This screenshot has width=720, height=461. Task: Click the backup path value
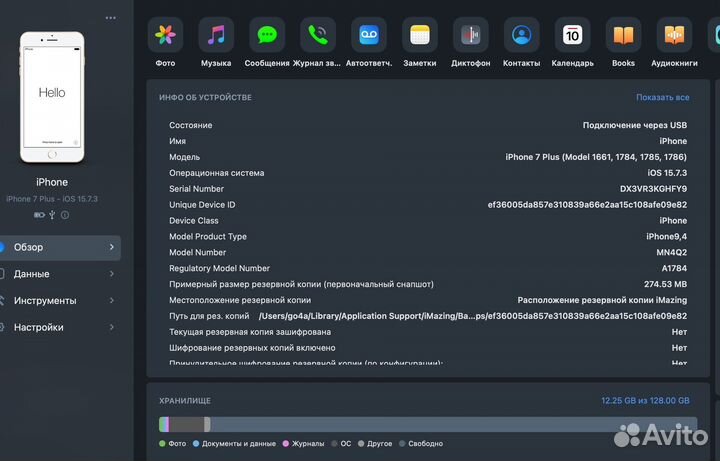472,316
